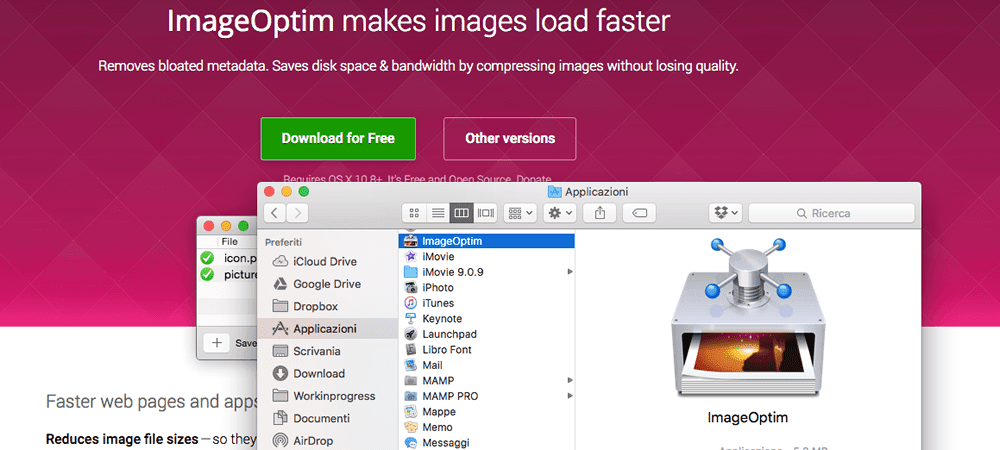Click the iCloud Drive cloud icon
This screenshot has height=450, width=1000.
(281, 261)
